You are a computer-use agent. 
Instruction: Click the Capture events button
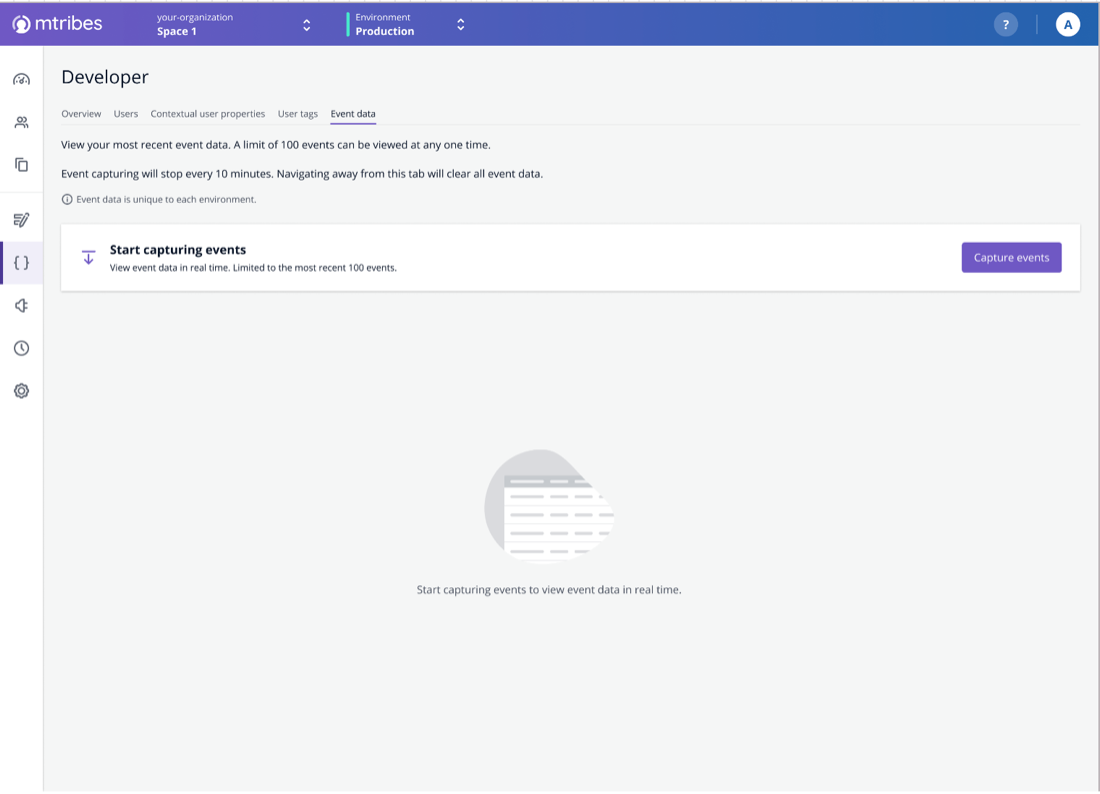pyautogui.click(x=1011, y=257)
